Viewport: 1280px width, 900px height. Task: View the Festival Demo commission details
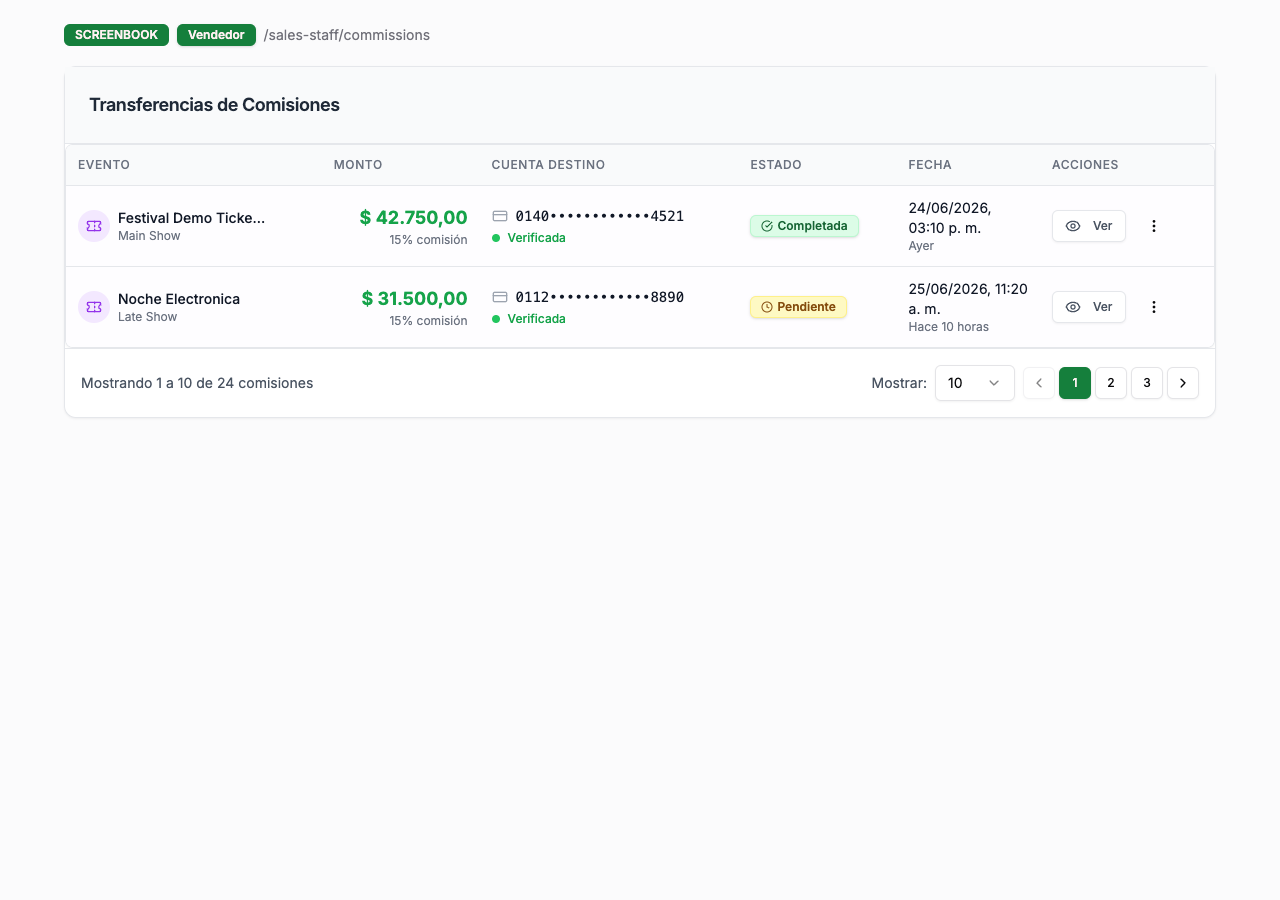point(1089,226)
